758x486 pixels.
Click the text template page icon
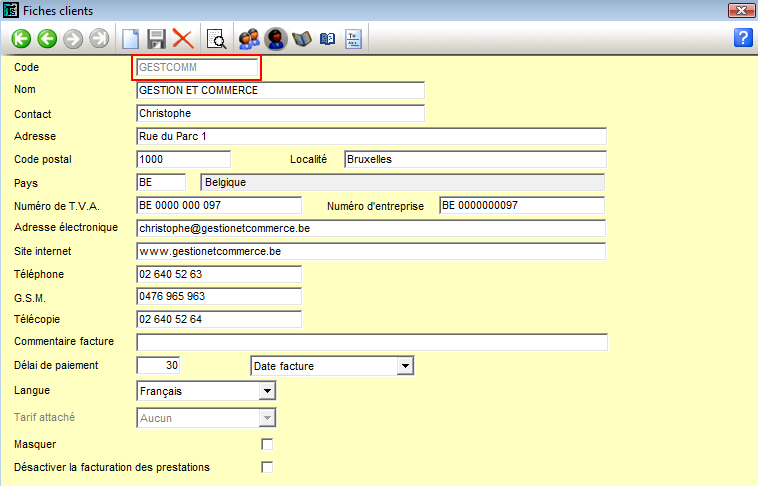353,39
